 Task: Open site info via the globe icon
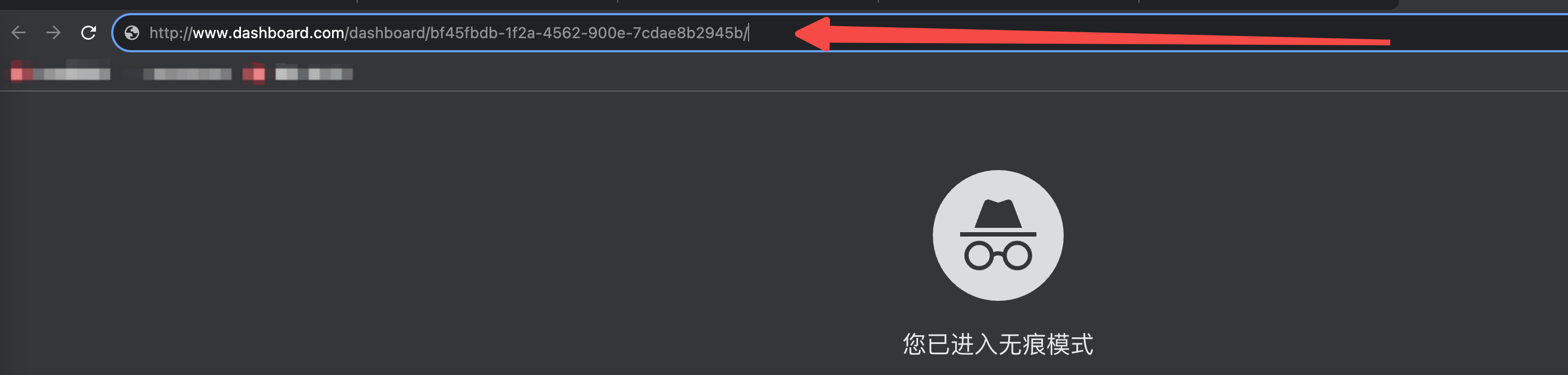(x=131, y=32)
